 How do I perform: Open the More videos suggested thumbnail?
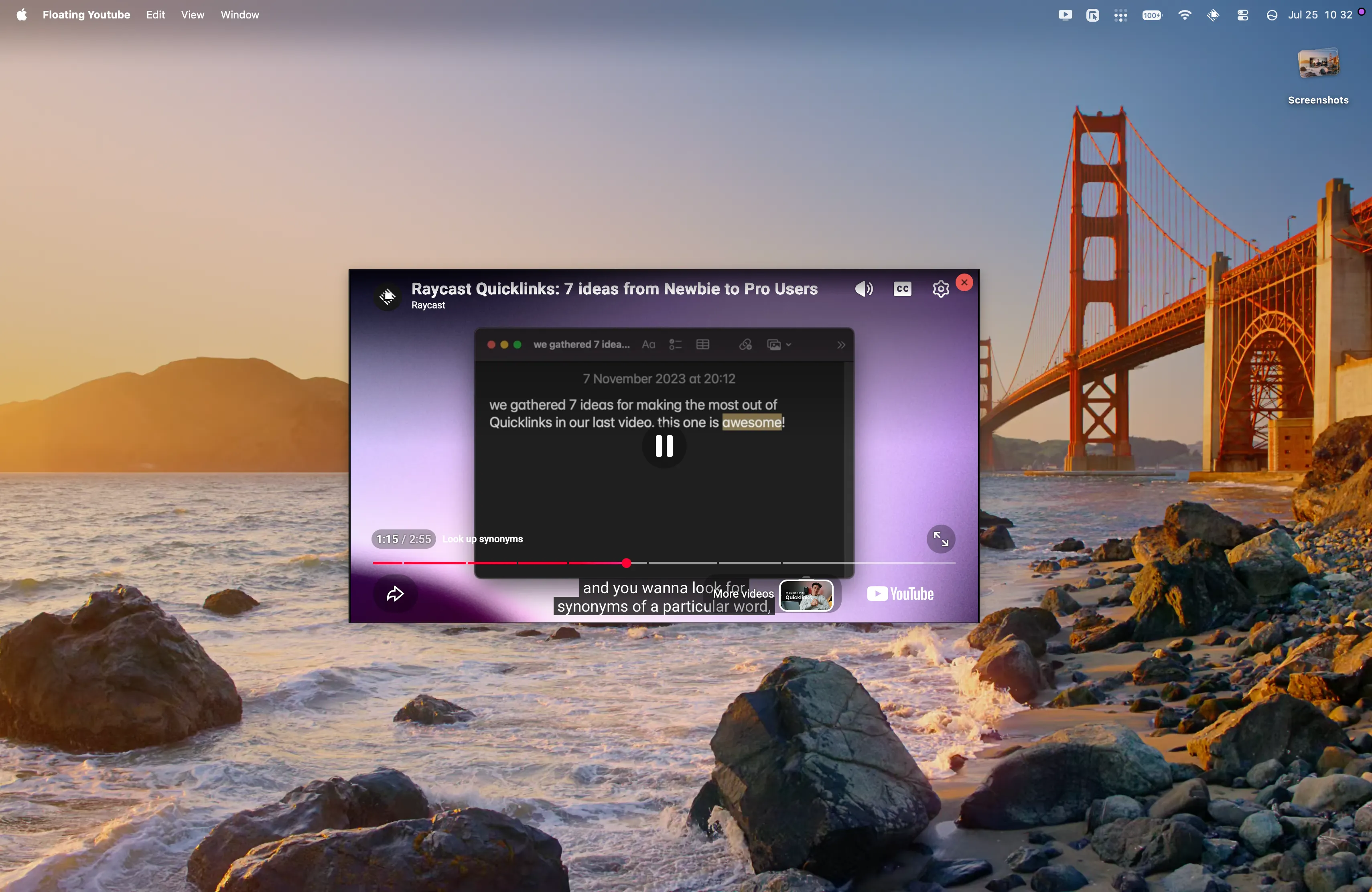806,596
